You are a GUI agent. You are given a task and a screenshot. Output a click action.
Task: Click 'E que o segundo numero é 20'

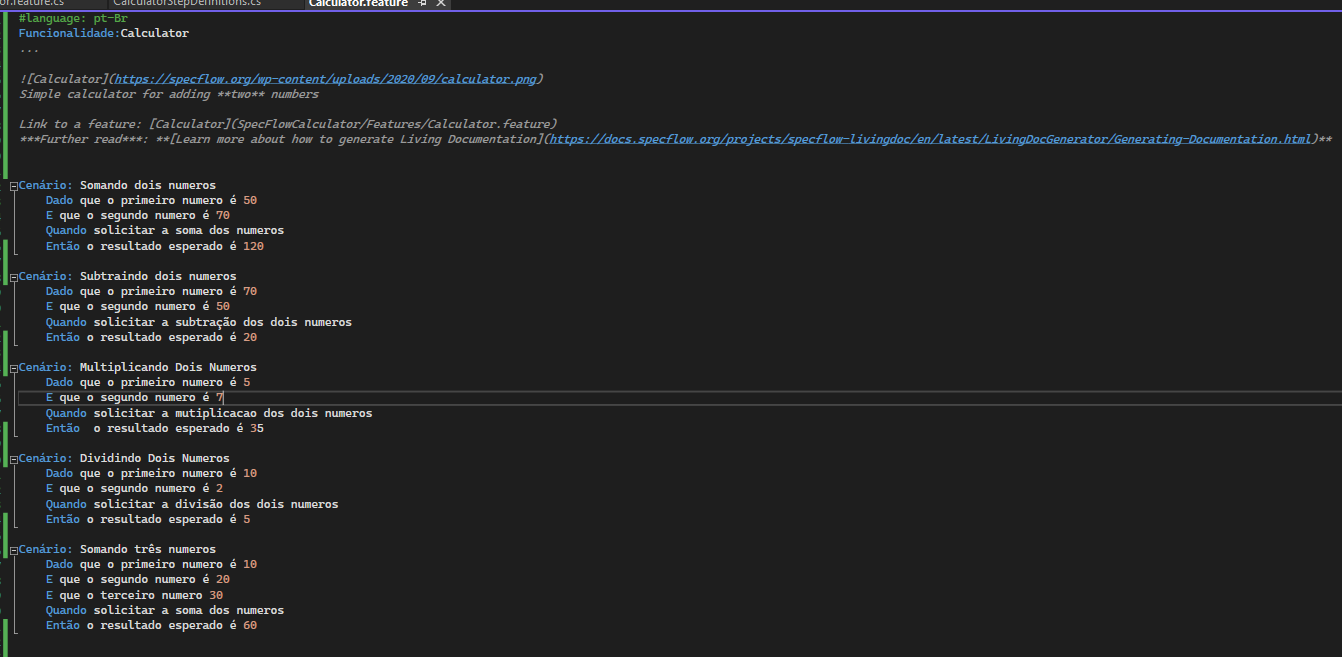point(138,579)
